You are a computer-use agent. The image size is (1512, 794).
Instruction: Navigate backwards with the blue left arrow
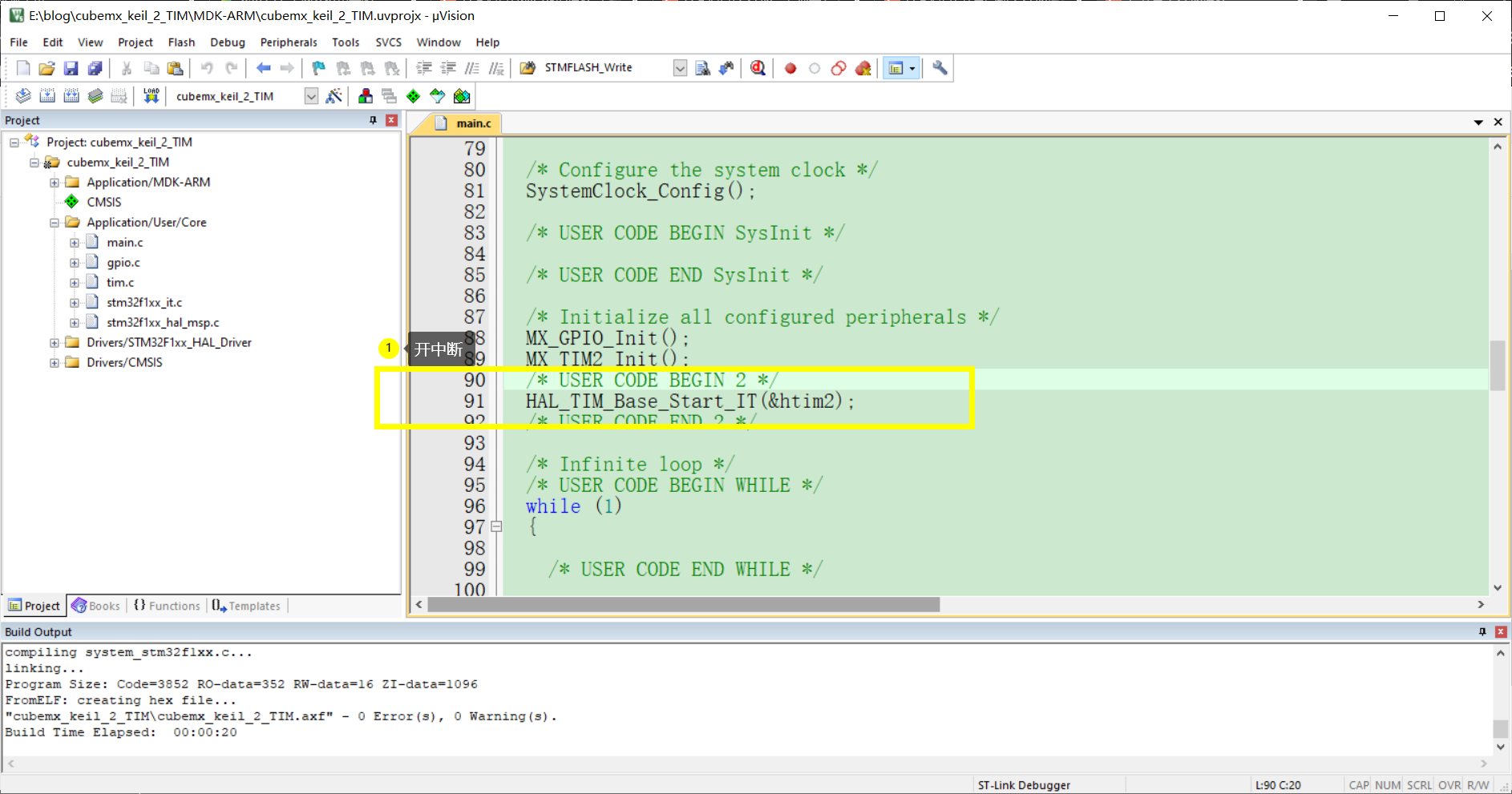(x=263, y=68)
